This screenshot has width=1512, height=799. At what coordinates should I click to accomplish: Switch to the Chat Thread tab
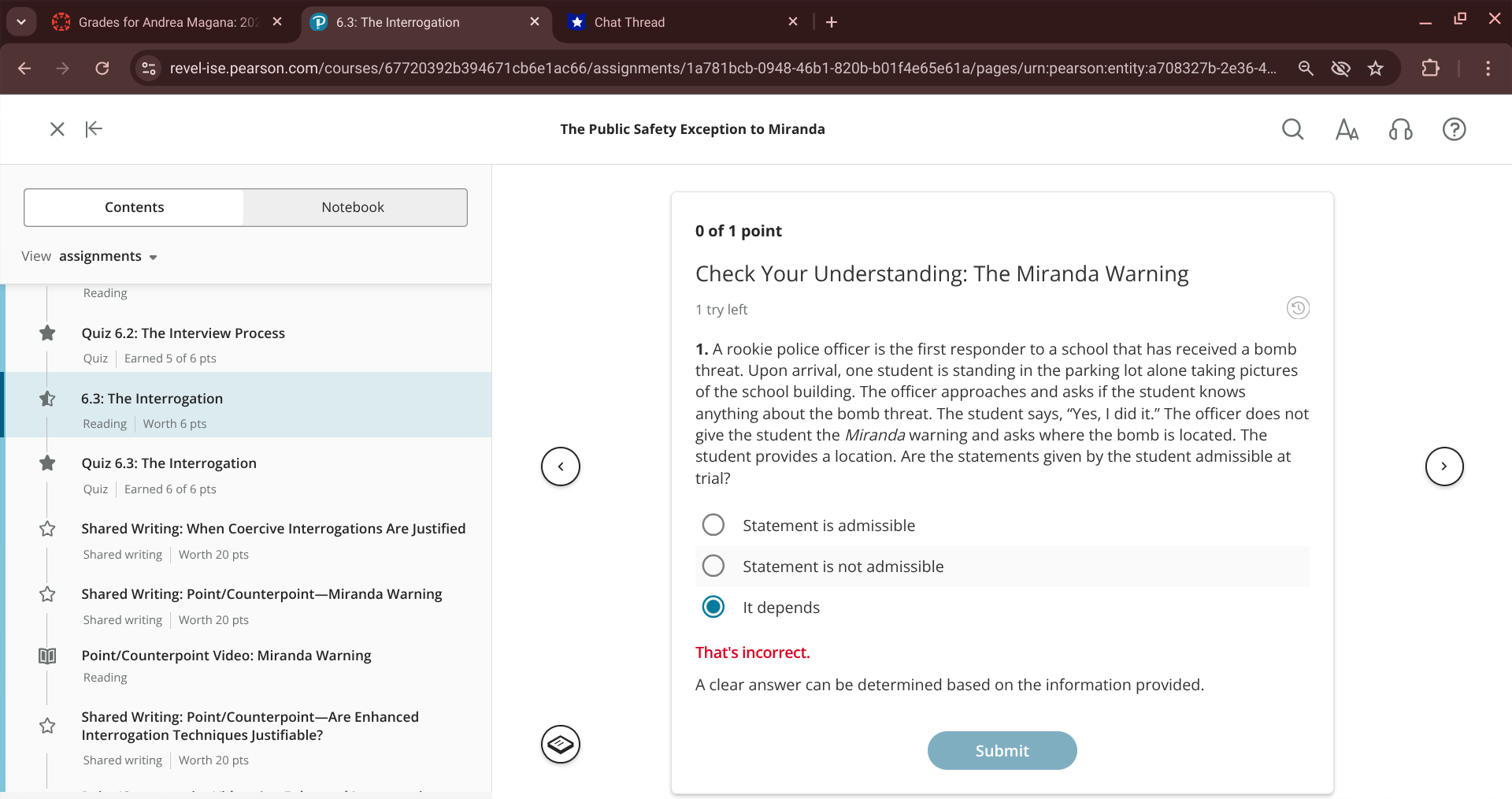tap(629, 22)
